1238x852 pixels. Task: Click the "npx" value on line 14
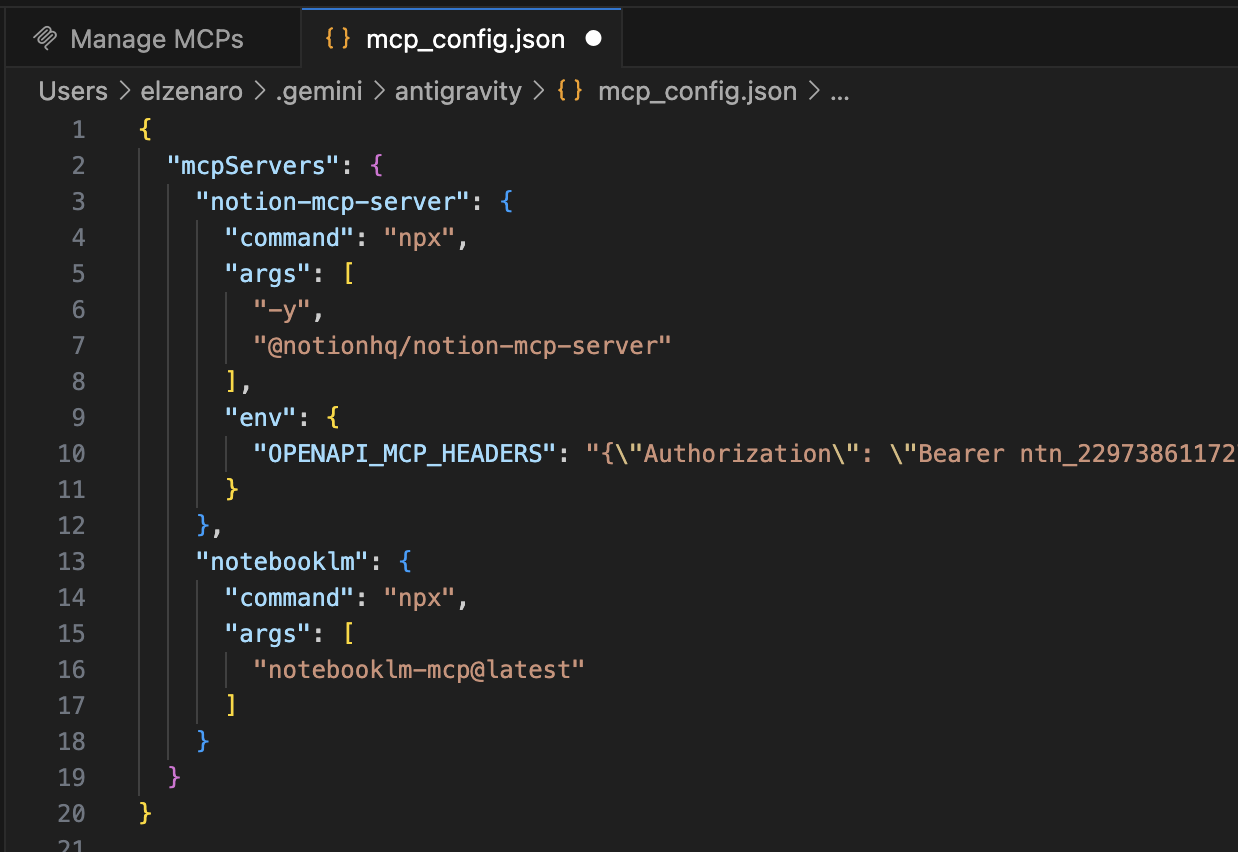[420, 598]
